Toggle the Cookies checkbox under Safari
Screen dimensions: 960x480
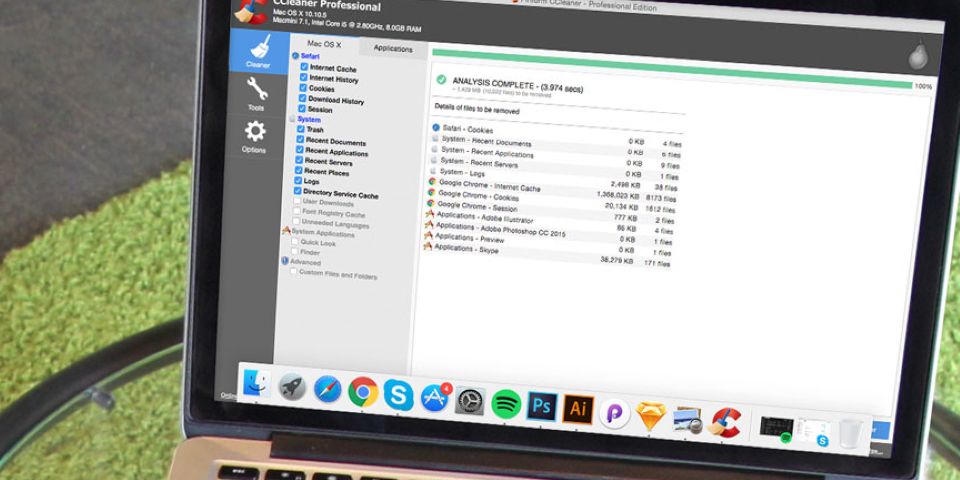[x=303, y=88]
